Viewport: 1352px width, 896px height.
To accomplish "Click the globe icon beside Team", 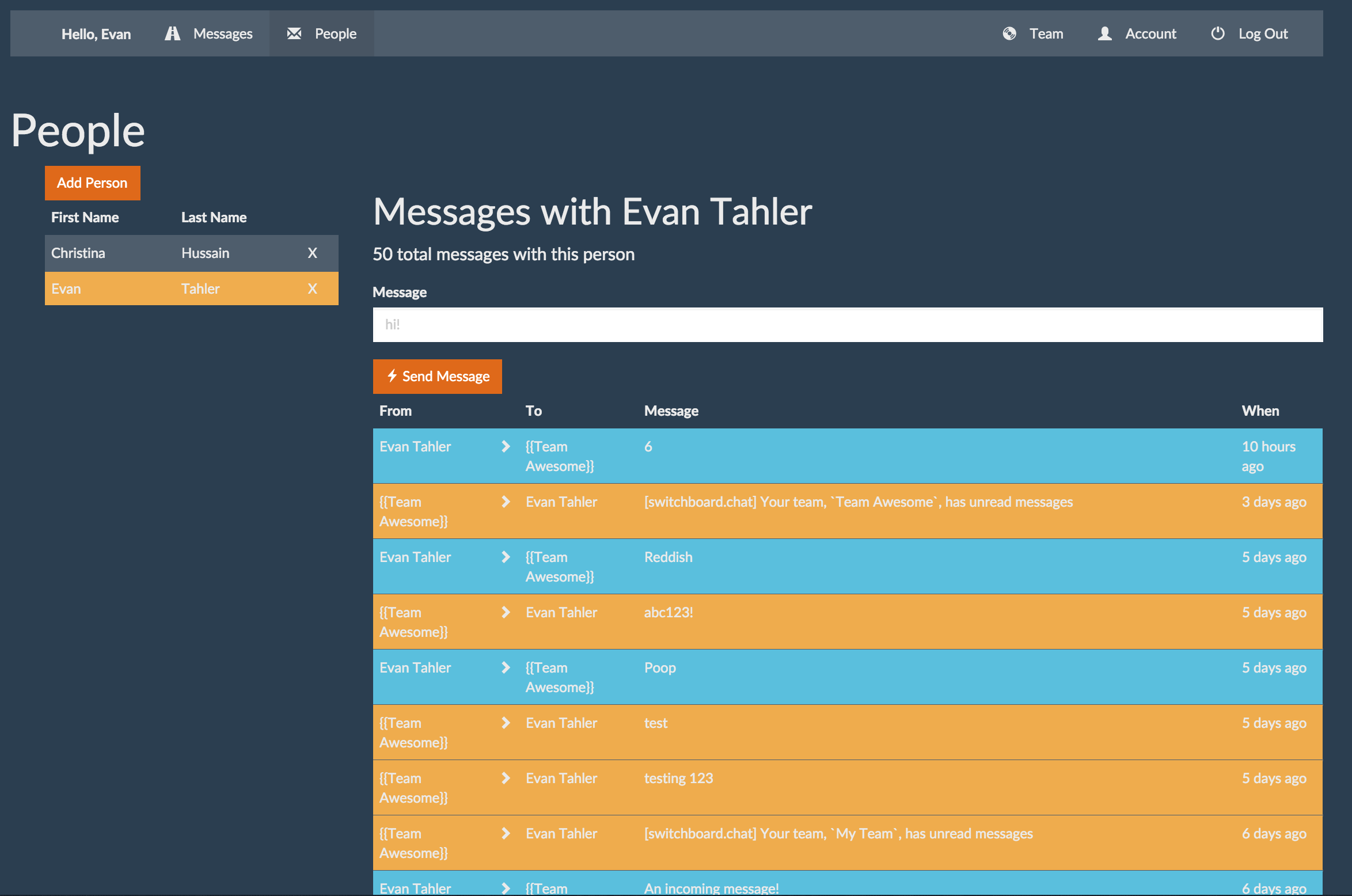I will click(x=1009, y=33).
